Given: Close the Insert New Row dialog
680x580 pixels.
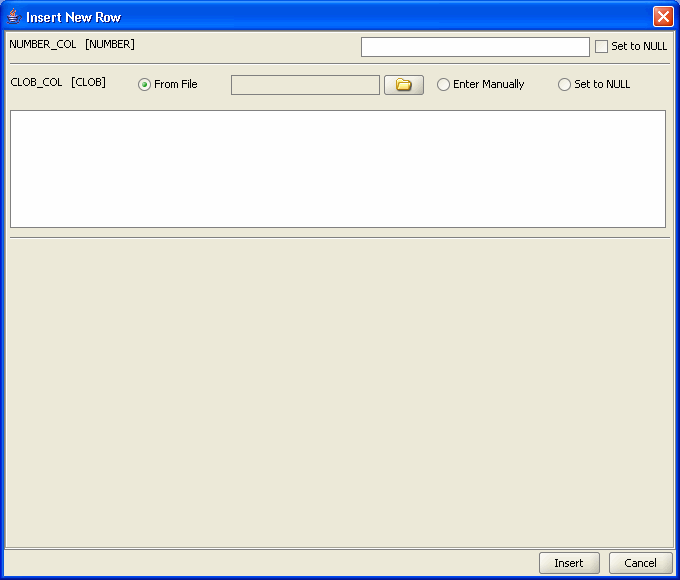Looking at the screenshot, I should click(x=663, y=17).
